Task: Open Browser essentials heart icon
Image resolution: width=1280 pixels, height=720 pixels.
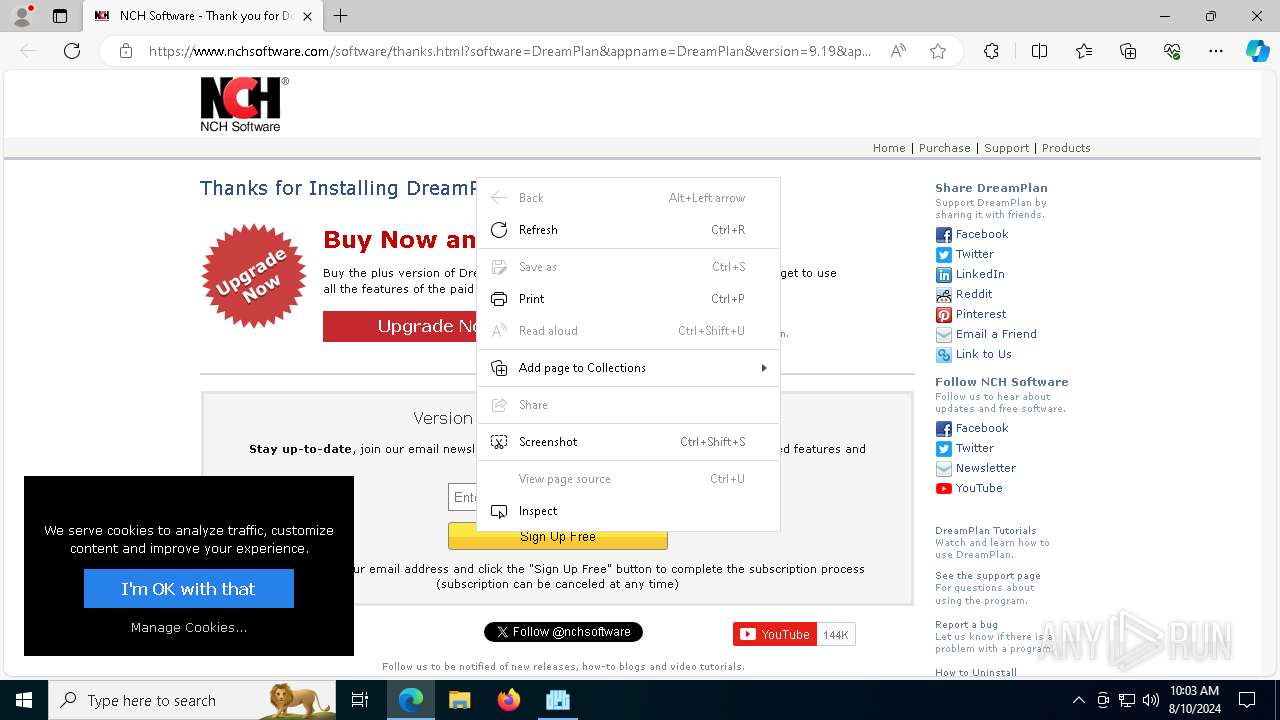Action: pos(1172,51)
